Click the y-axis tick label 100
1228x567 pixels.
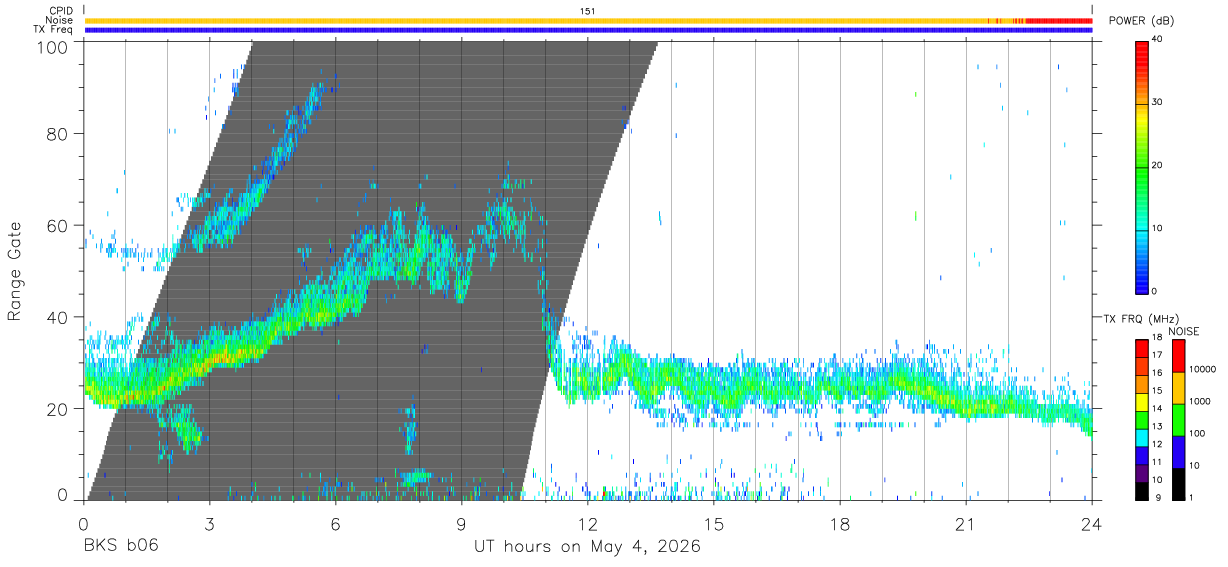tap(53, 47)
